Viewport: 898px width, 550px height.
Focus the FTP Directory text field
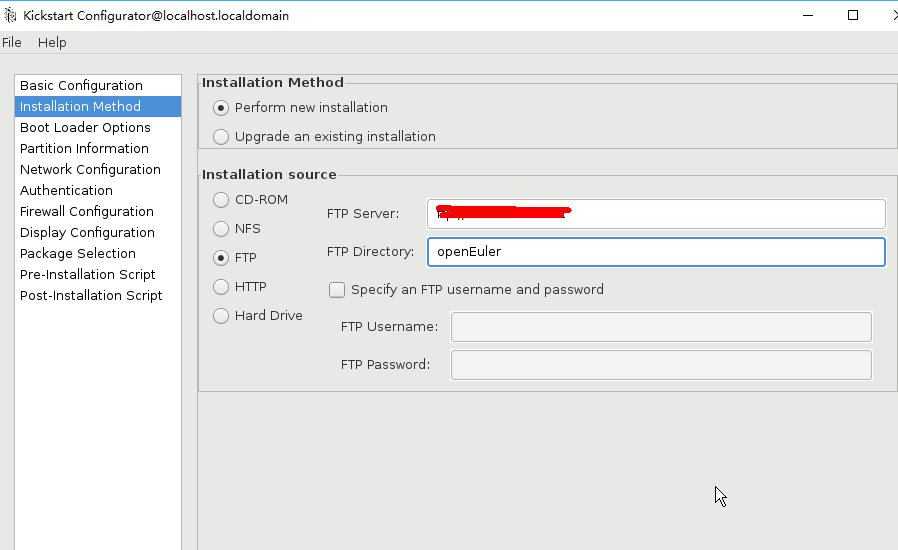click(655, 252)
